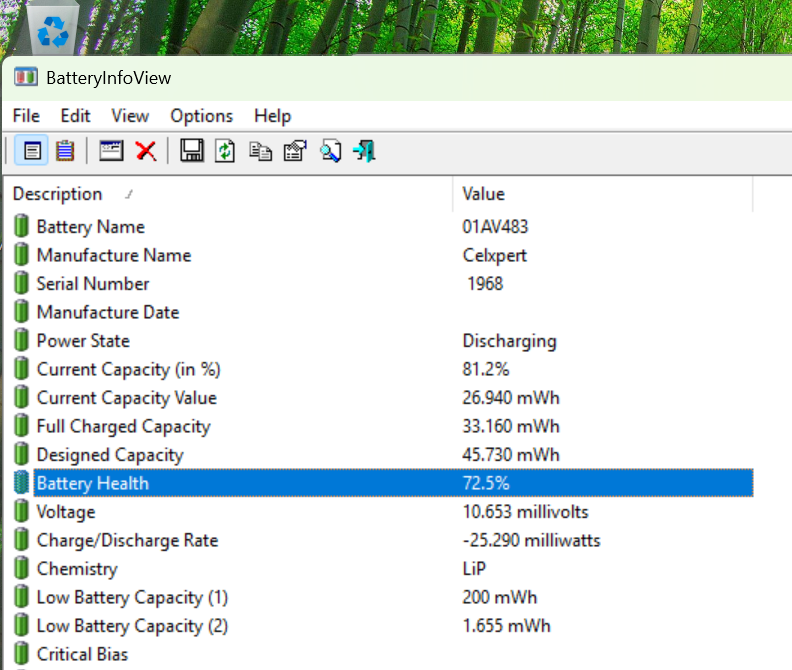Viewport: 792px width, 670px height.
Task: Select the Chemistry row
Action: [x=383, y=568]
